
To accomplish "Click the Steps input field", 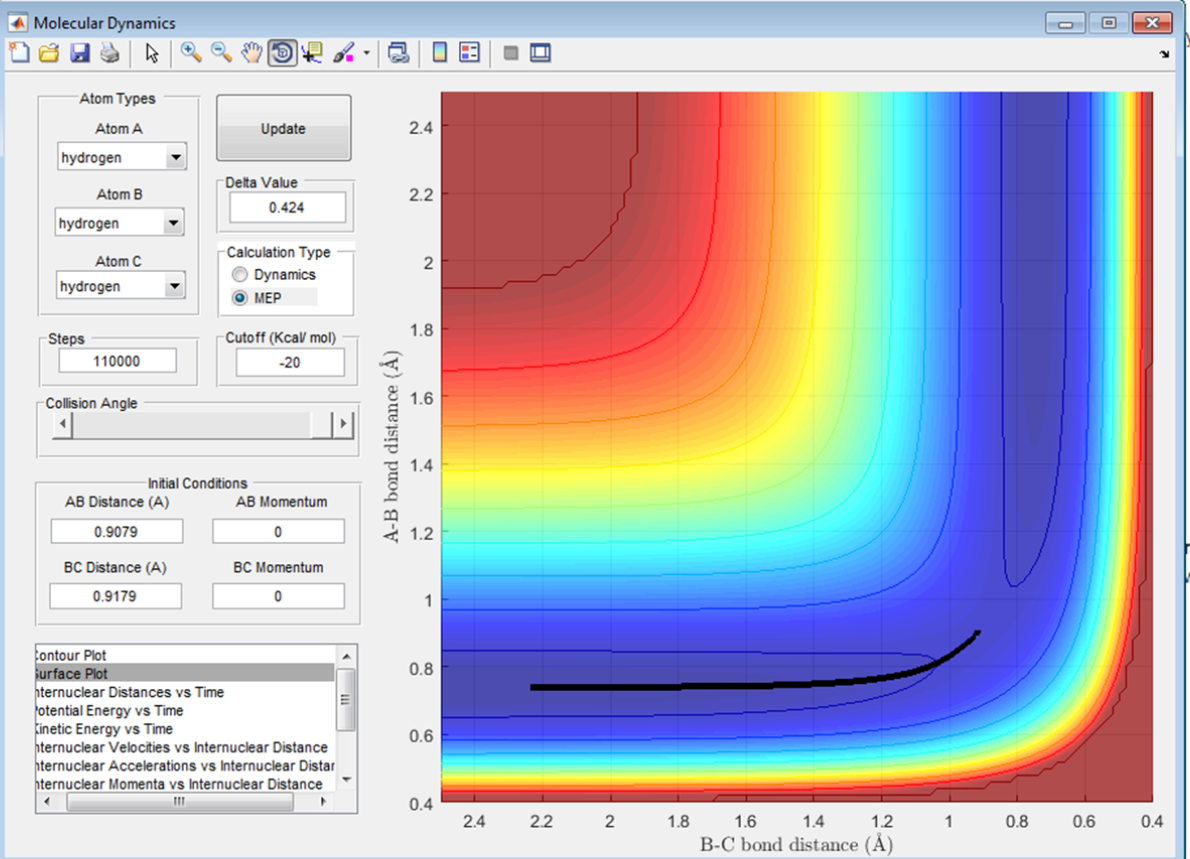I will coord(118,361).
